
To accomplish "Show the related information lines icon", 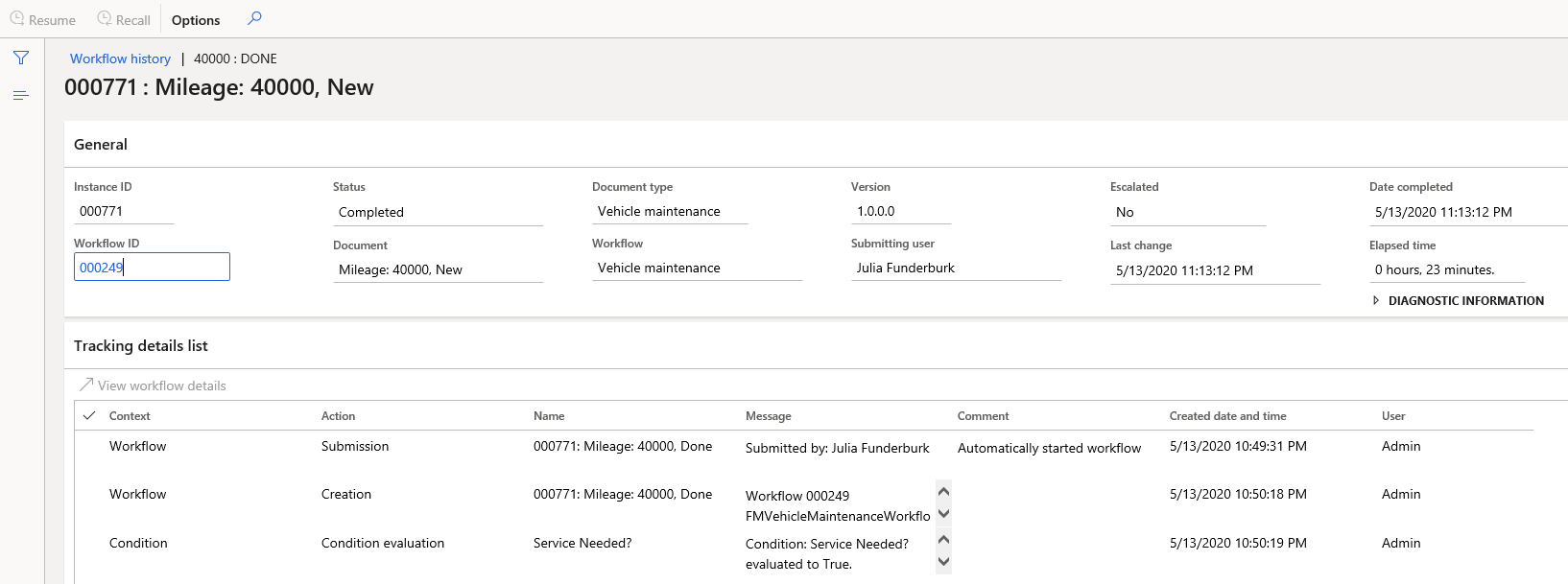I will tap(21, 95).
